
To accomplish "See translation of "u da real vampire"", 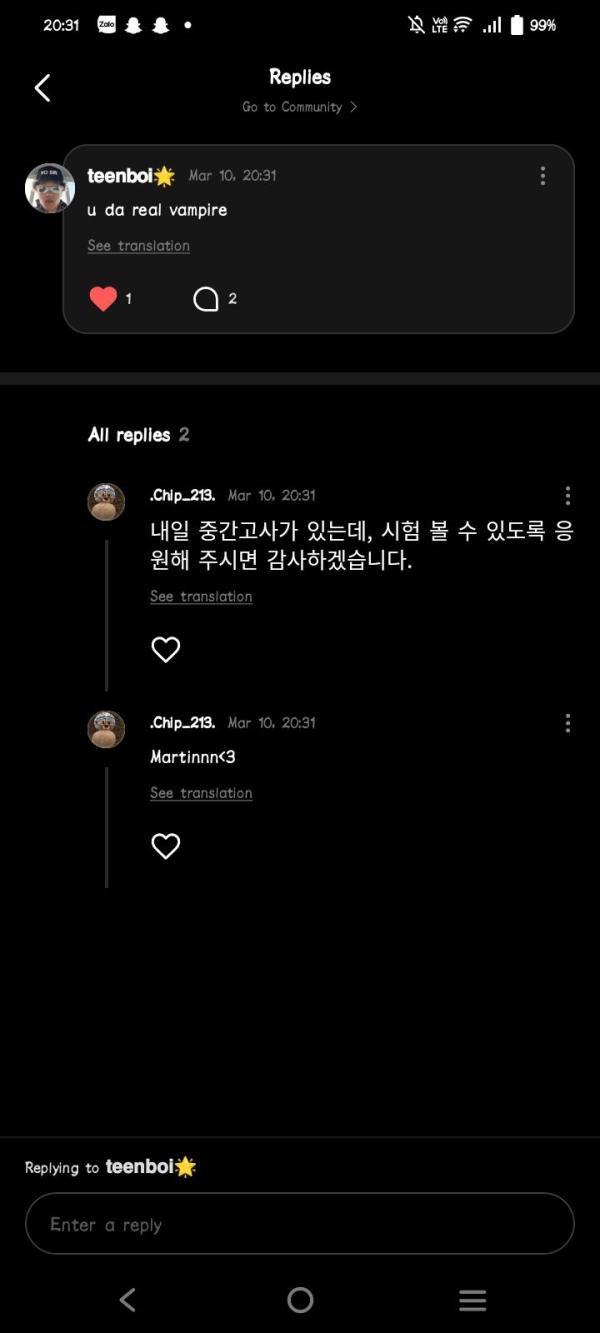I will (x=138, y=246).
